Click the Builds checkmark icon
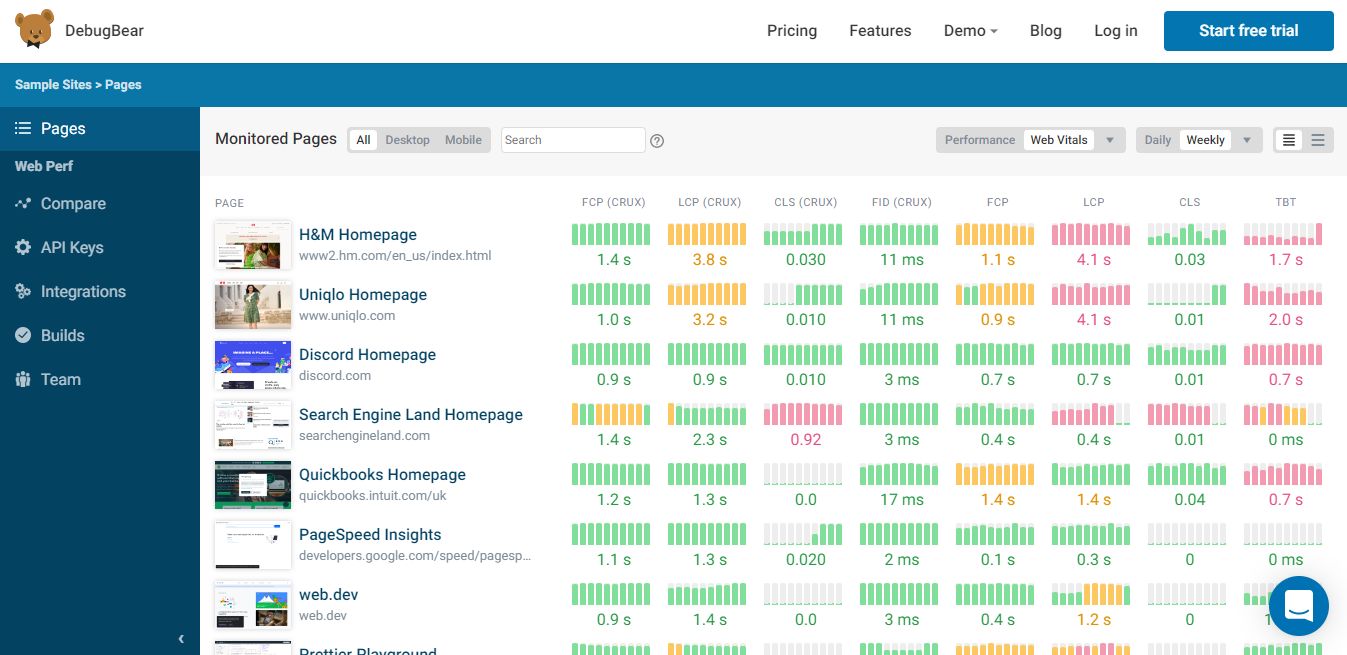 [x=23, y=335]
